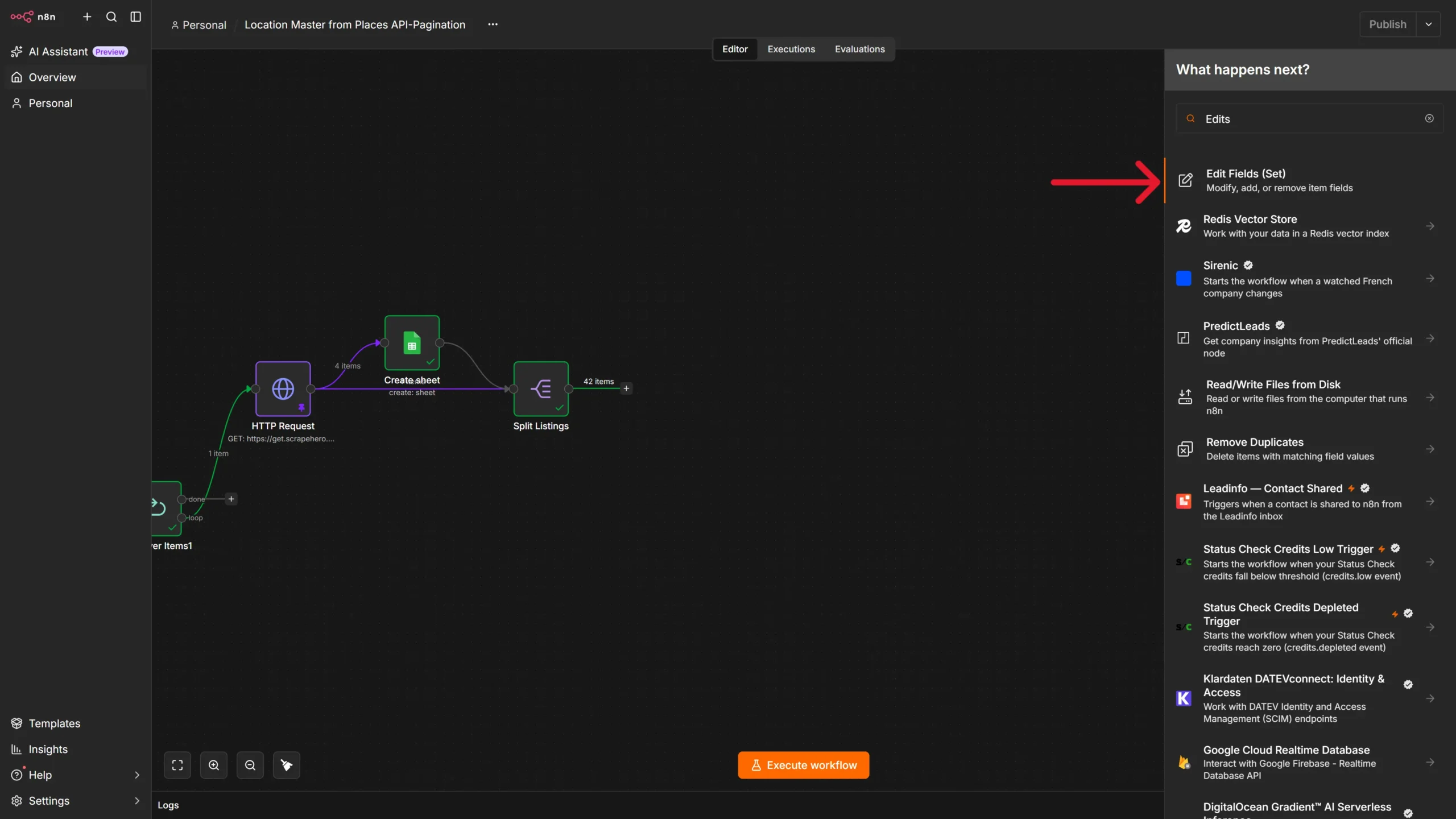This screenshot has height=819, width=1456.
Task: Select the Sirenic node entry
Action: (1310, 279)
